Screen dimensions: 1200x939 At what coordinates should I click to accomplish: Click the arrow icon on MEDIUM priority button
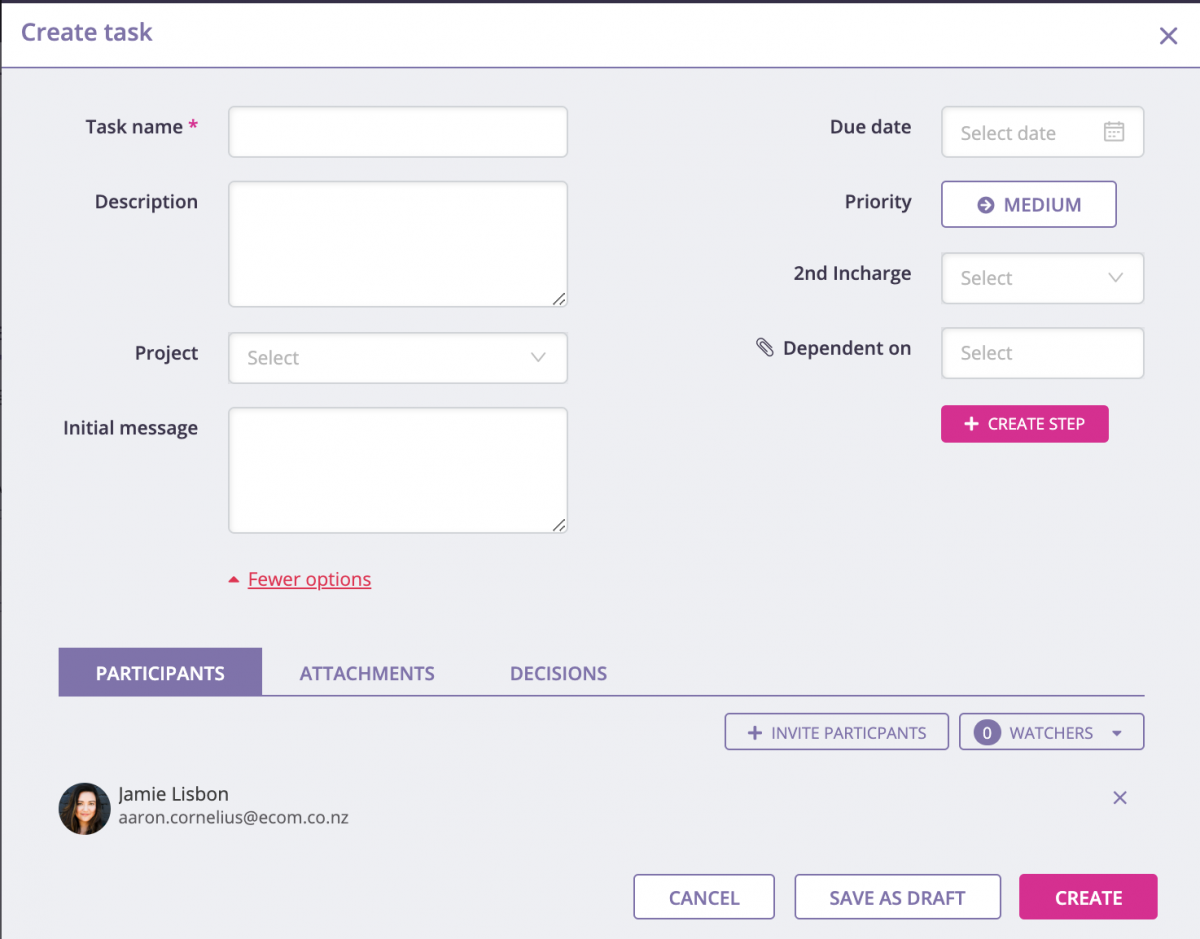987,204
